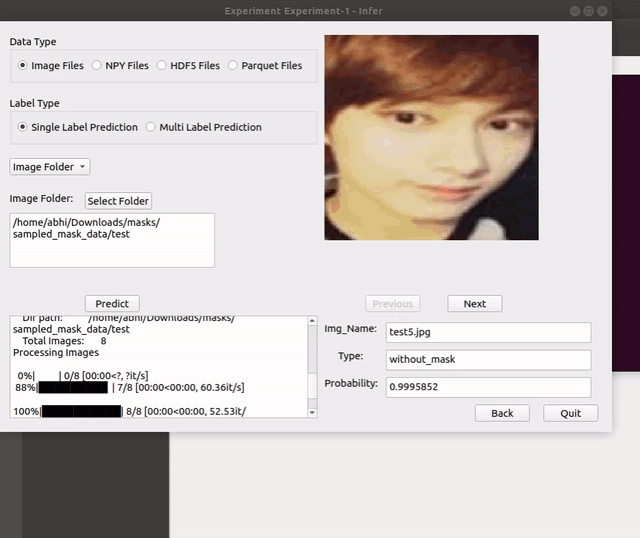
Task: Select Multi Label Prediction
Action: pyautogui.click(x=151, y=127)
